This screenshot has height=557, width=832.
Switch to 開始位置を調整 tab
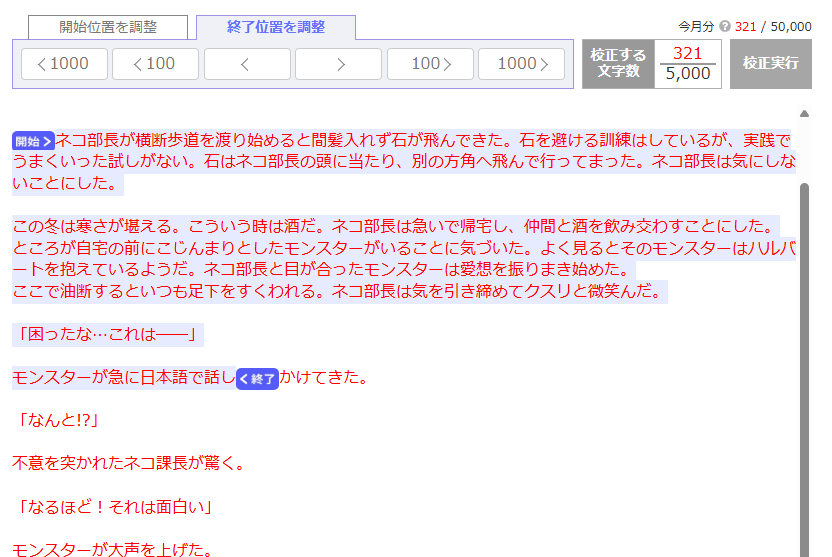[108, 27]
